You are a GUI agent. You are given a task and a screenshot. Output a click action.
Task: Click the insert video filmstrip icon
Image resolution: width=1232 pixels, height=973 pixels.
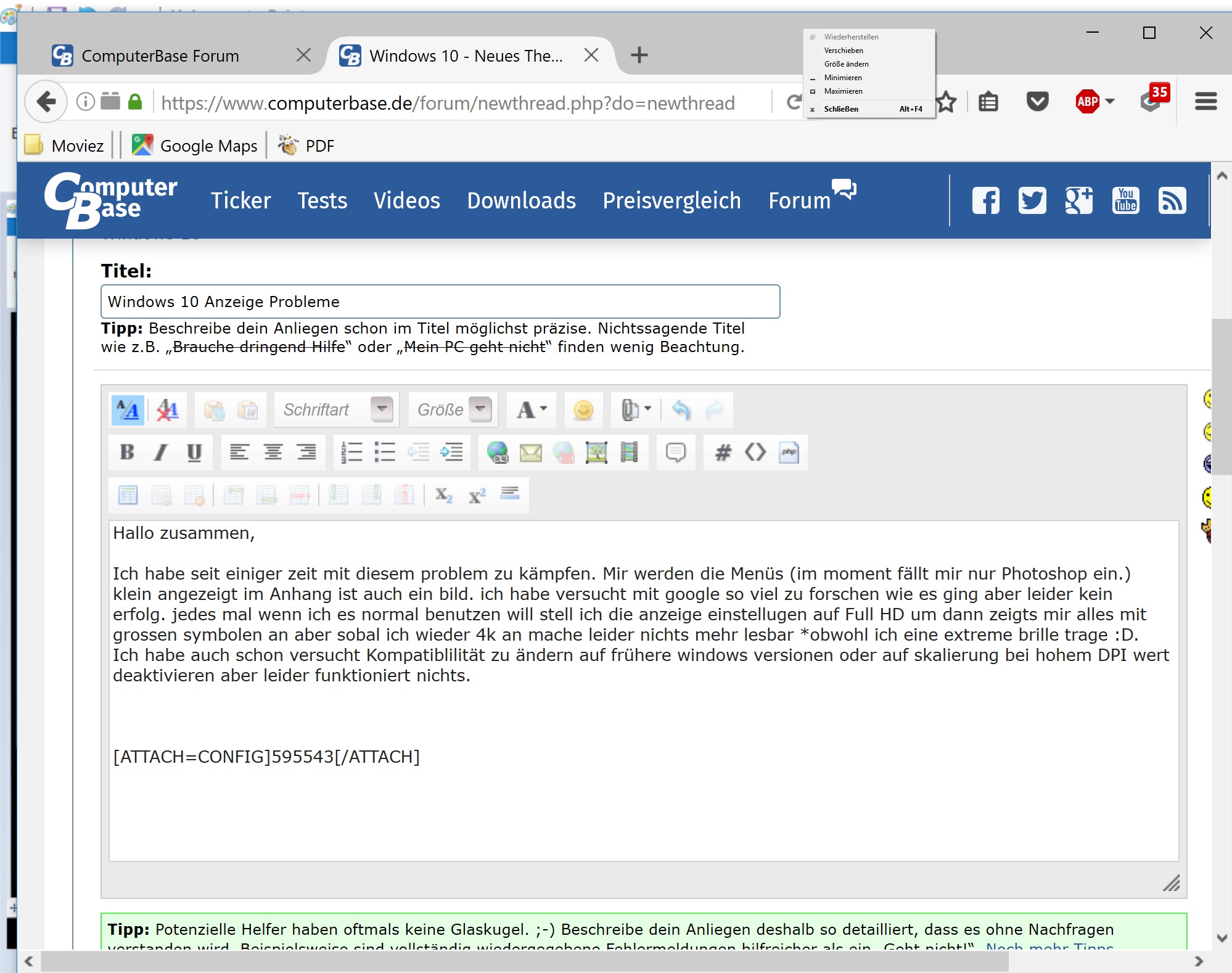pyautogui.click(x=629, y=453)
